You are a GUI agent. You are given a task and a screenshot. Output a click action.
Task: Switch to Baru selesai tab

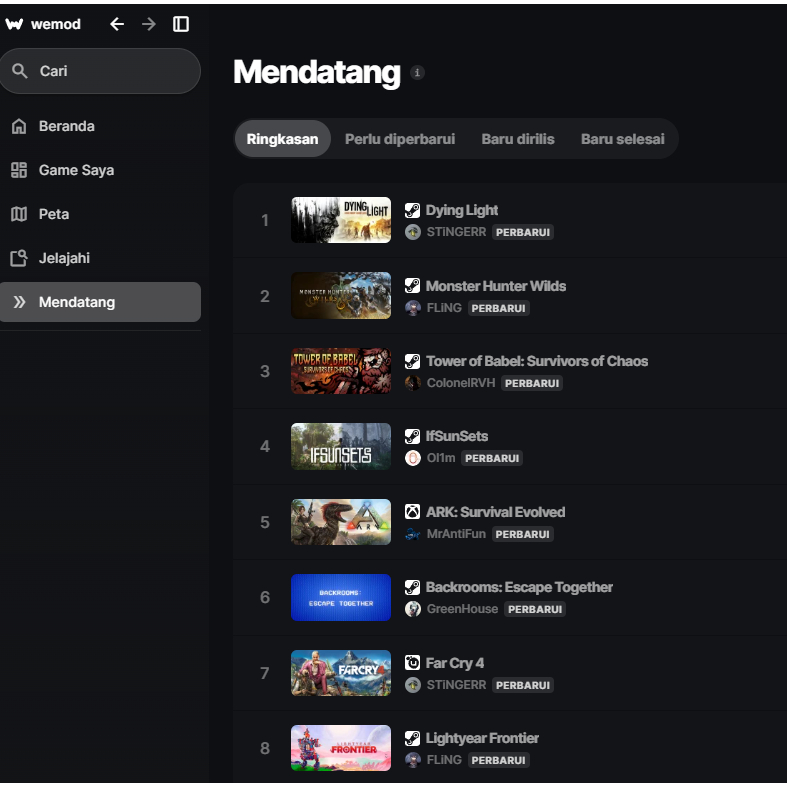[x=622, y=139]
